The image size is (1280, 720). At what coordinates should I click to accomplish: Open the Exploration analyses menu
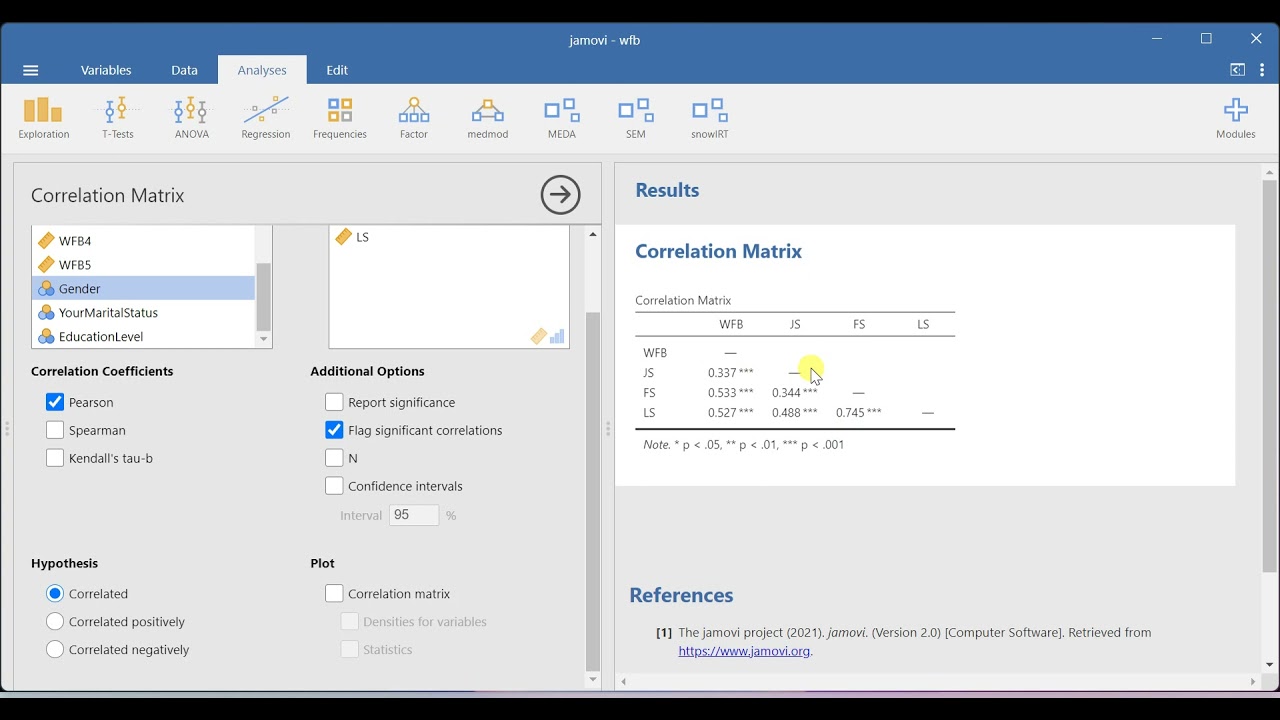tap(44, 118)
